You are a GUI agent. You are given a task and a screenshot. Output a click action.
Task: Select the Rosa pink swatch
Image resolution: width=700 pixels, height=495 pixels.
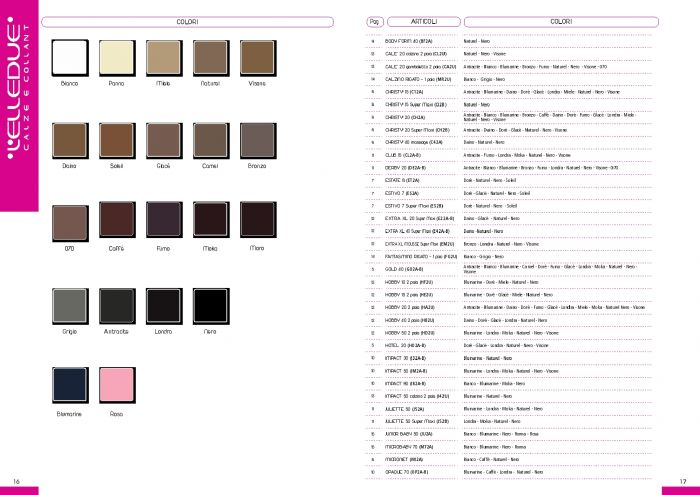(x=117, y=385)
